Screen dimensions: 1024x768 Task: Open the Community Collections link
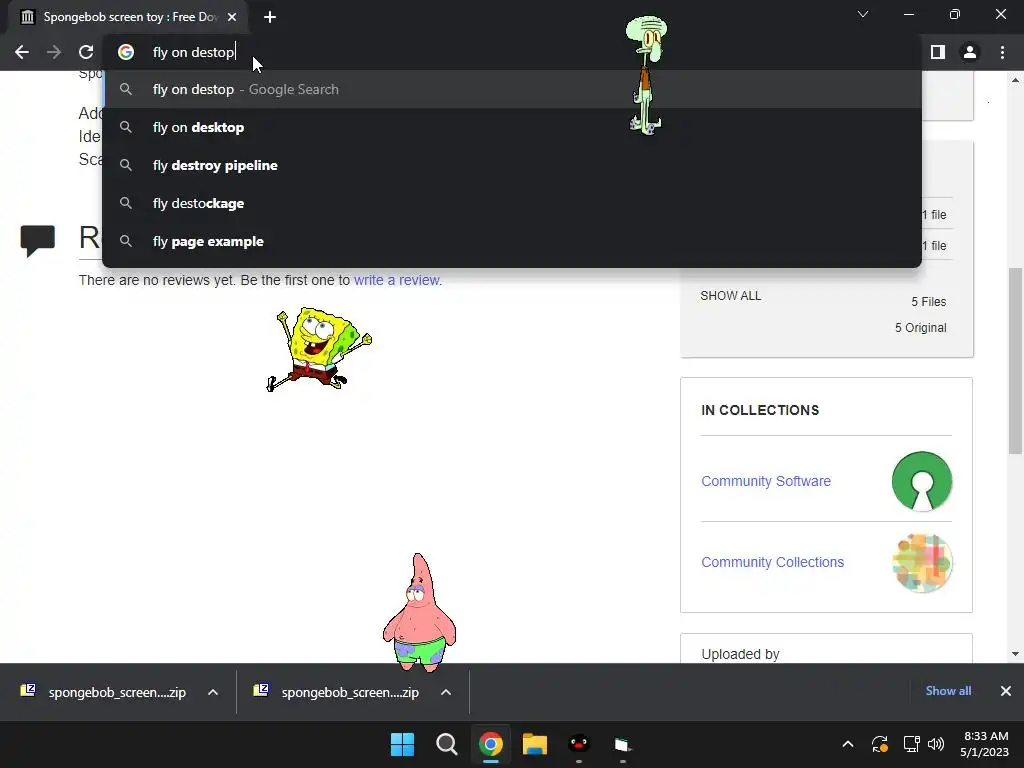pos(772,562)
